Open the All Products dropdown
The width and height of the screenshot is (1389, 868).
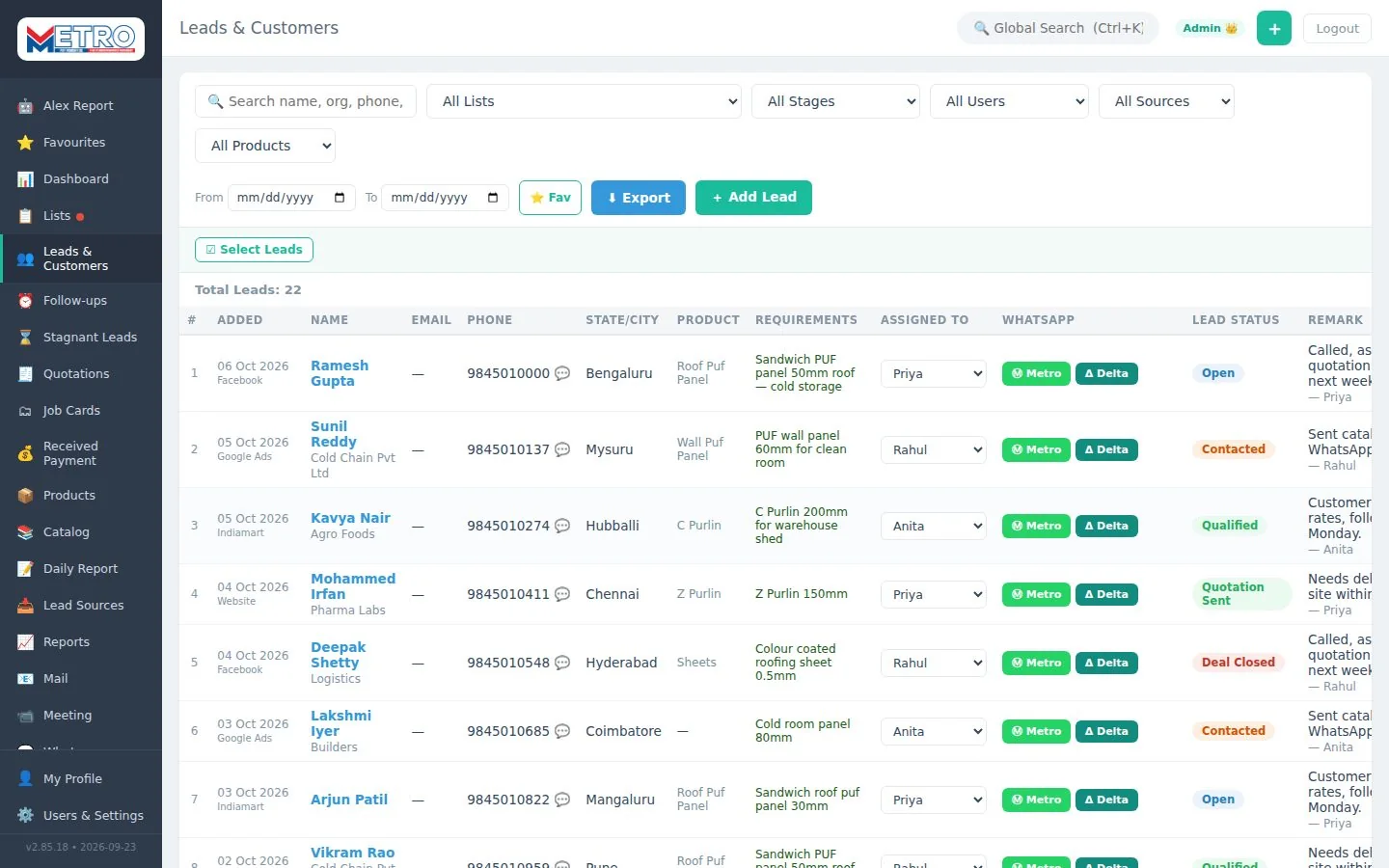265,146
